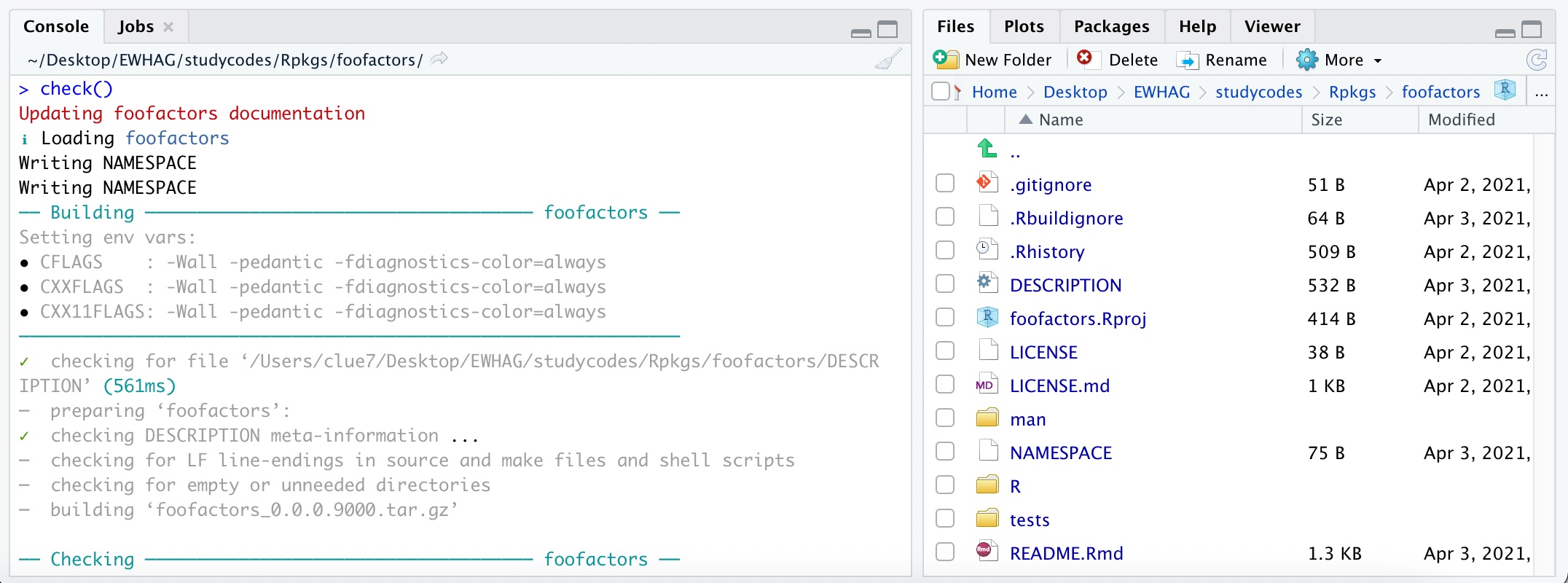Image resolution: width=1568 pixels, height=583 pixels.
Task: Open the NAMESPACE file link
Action: [1061, 453]
